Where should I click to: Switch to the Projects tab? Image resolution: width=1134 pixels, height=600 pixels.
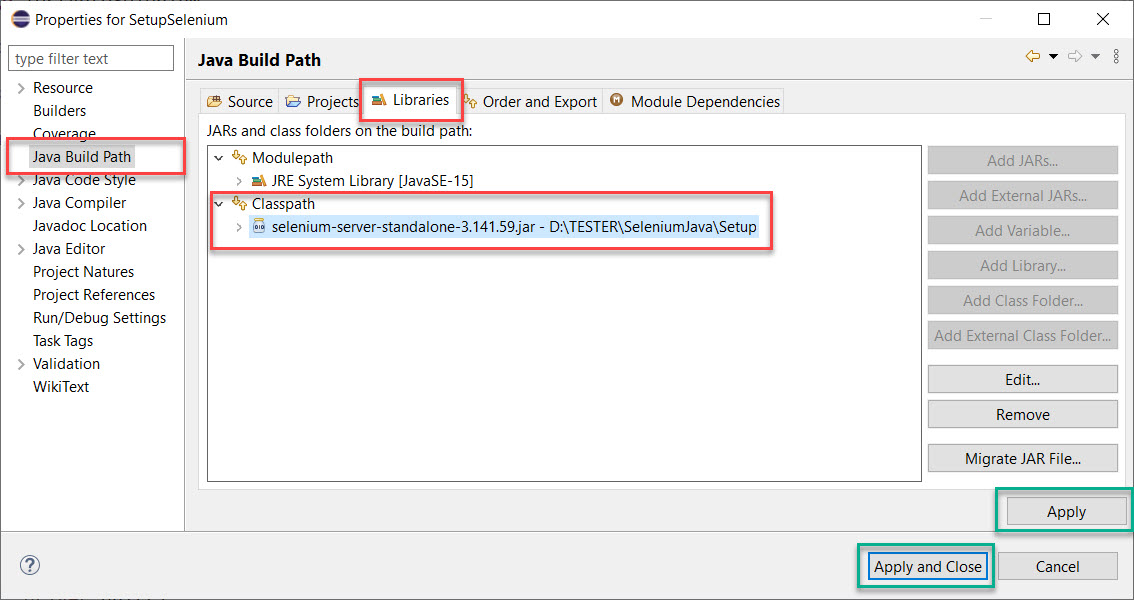point(322,102)
